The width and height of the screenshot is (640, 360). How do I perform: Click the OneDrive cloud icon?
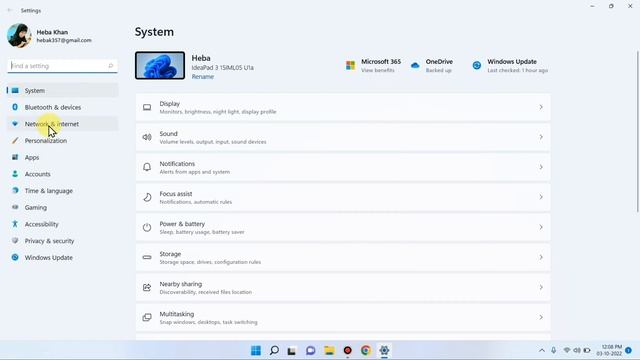(415, 65)
